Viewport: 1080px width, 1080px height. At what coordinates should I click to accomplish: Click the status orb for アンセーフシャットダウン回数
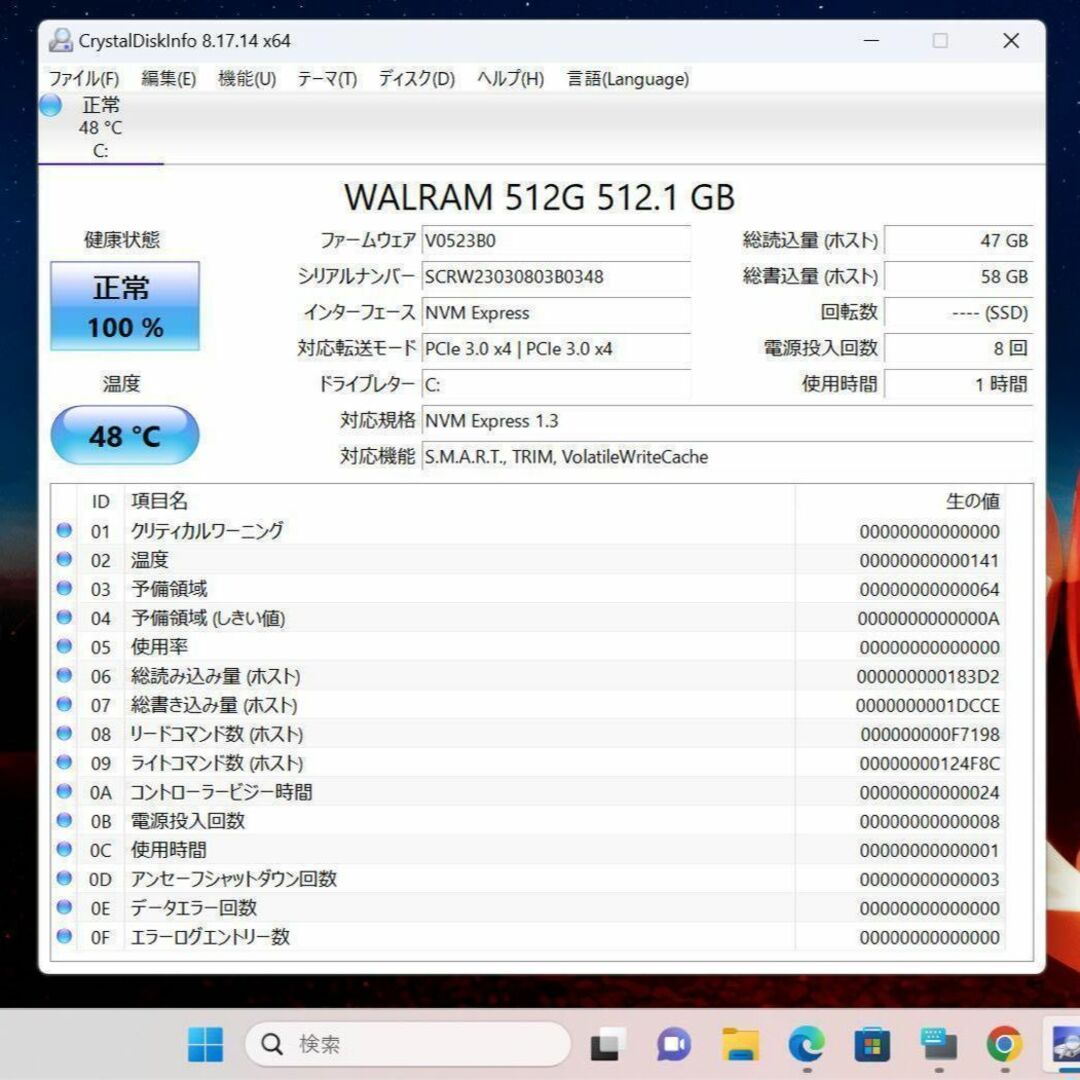tap(64, 878)
